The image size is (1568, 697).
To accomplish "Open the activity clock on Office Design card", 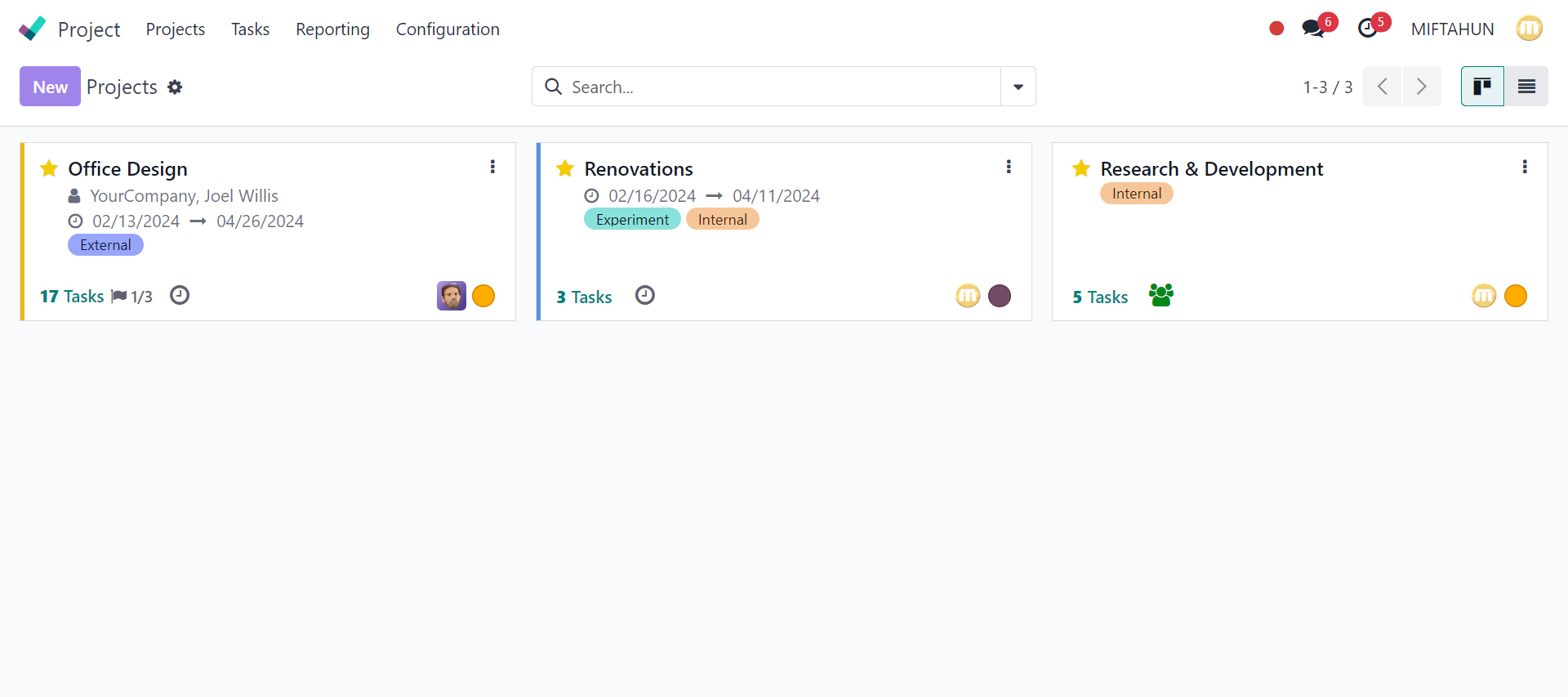I will click(x=180, y=295).
